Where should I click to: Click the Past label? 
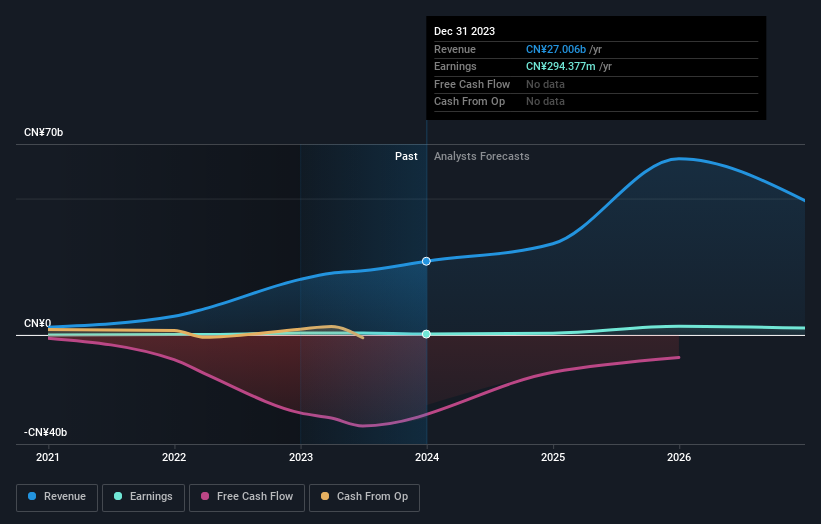pyautogui.click(x=406, y=157)
